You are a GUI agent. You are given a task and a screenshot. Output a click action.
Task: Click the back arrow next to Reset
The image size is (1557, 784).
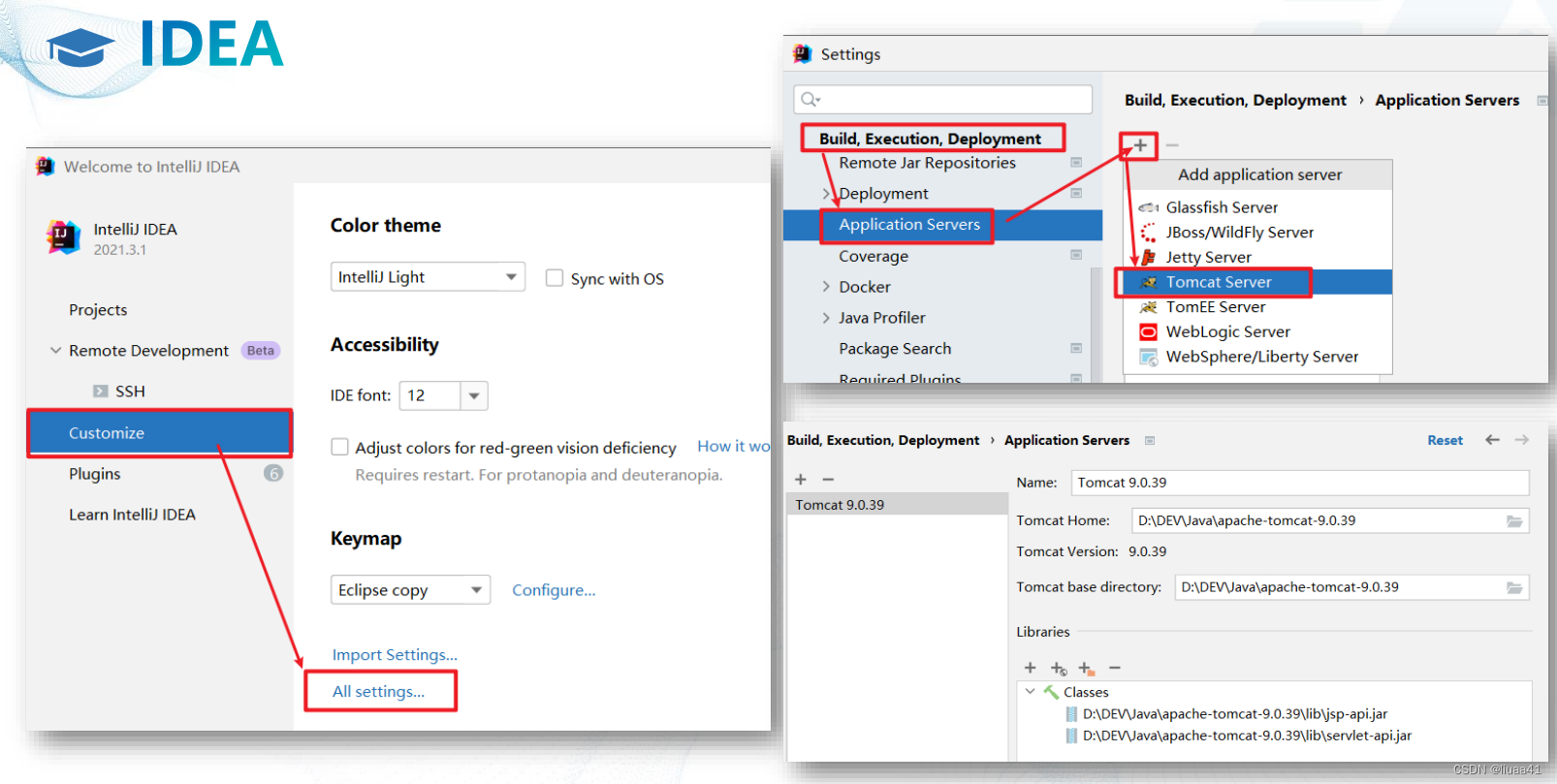coord(1492,440)
